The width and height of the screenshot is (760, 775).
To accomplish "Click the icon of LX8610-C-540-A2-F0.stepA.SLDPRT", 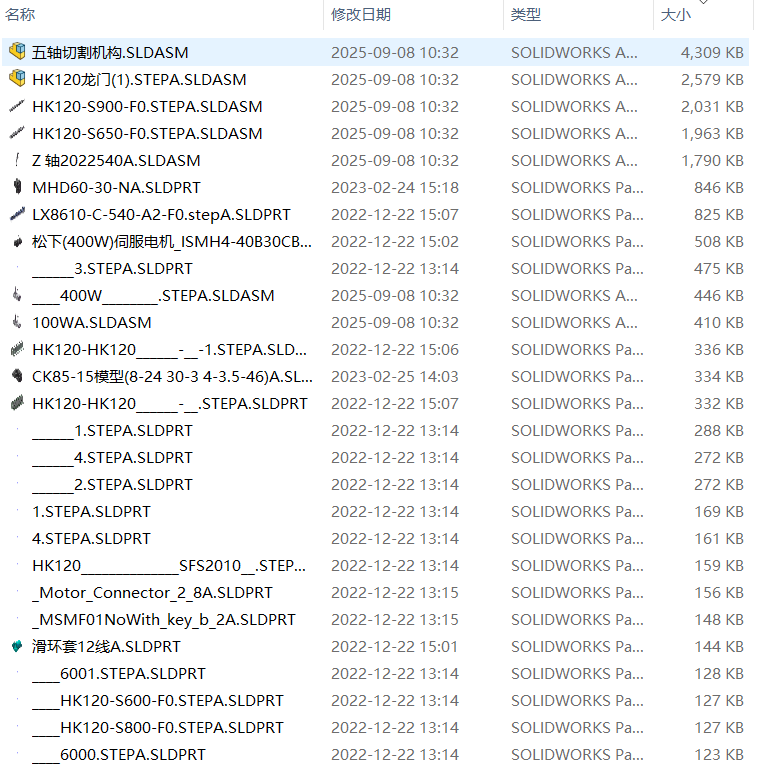I will tap(17, 214).
